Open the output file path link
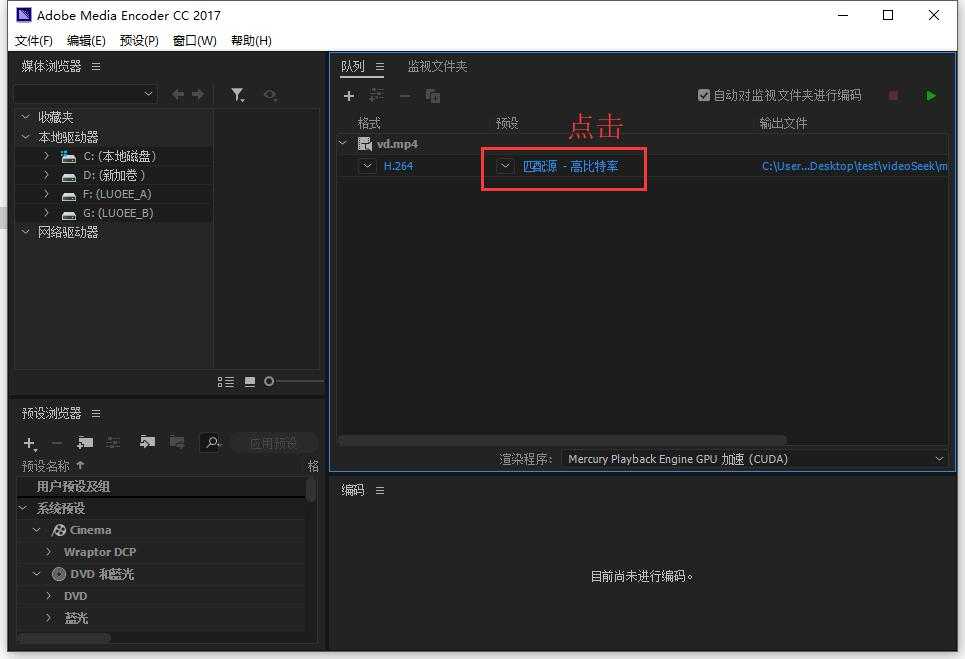 point(854,166)
